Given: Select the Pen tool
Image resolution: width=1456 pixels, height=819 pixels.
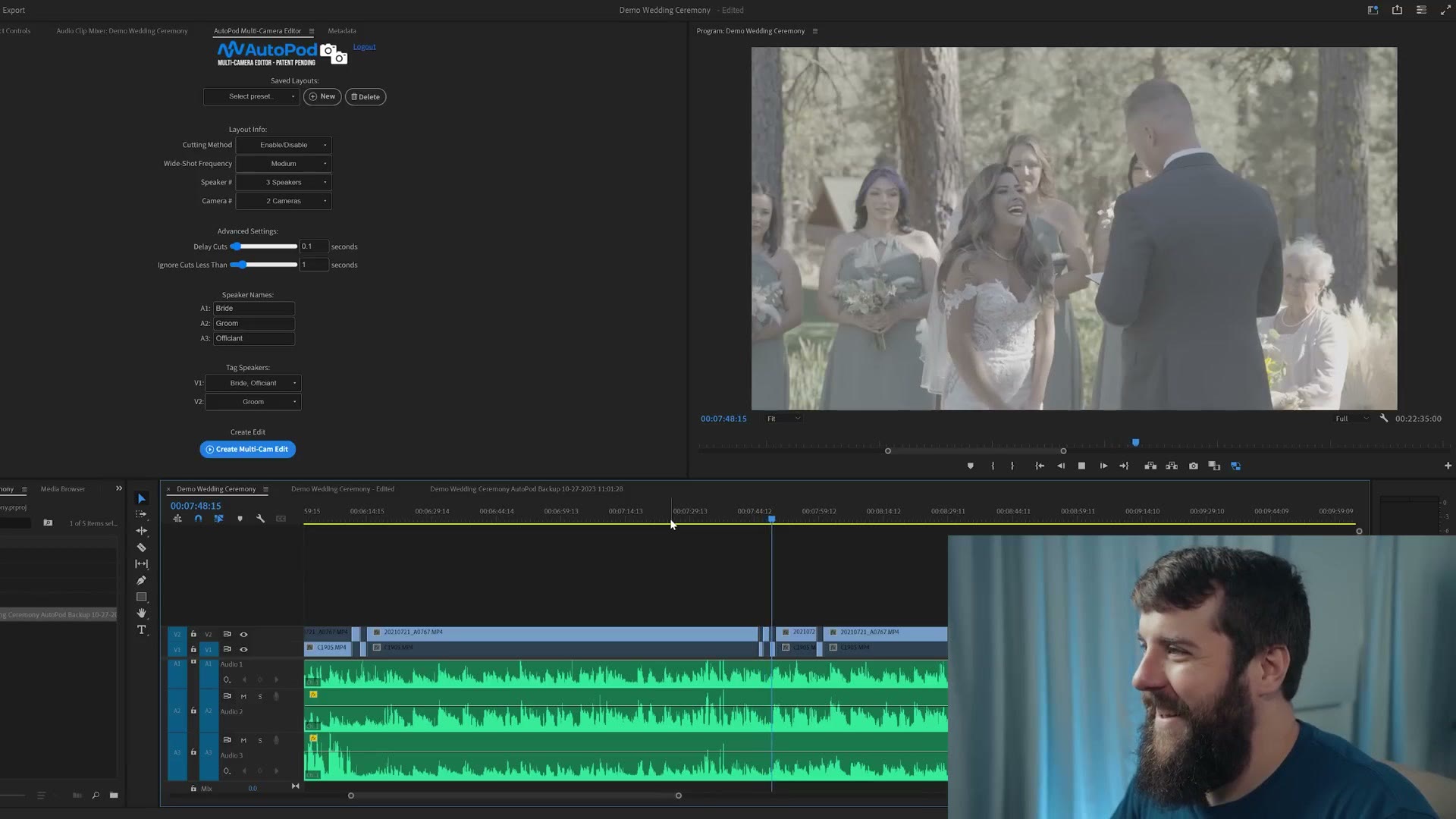Looking at the screenshot, I should click(x=141, y=580).
